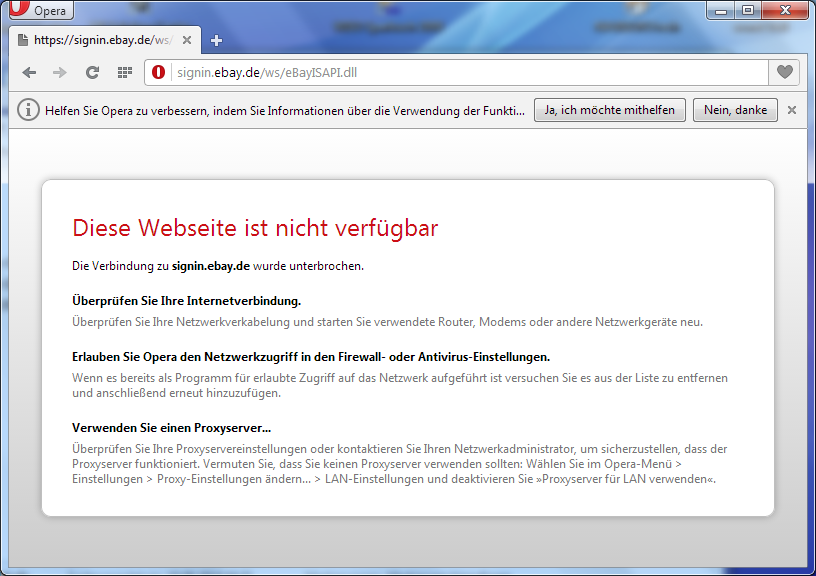The image size is (816, 576).
Task: Click heading 'Diese Webseite ist nicht verfügbar'
Action: [x=255, y=228]
